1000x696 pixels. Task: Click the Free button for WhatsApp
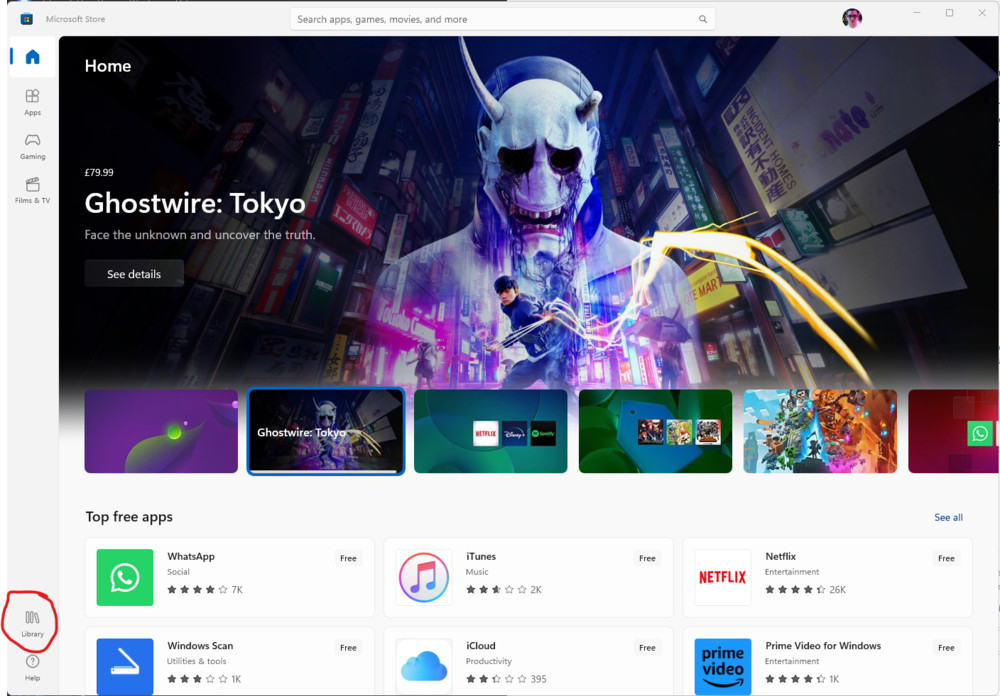[x=348, y=558]
